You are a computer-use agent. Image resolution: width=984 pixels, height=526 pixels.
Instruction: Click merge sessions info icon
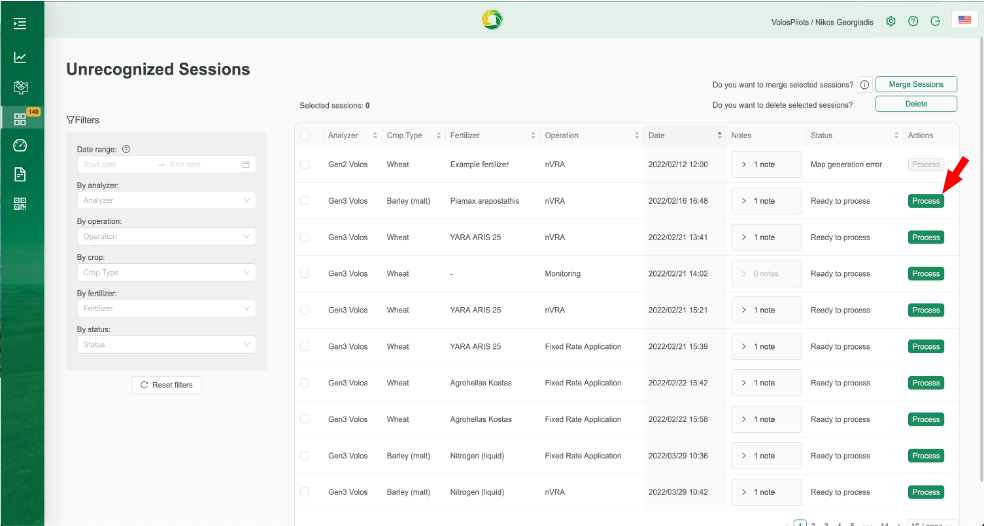[864, 85]
